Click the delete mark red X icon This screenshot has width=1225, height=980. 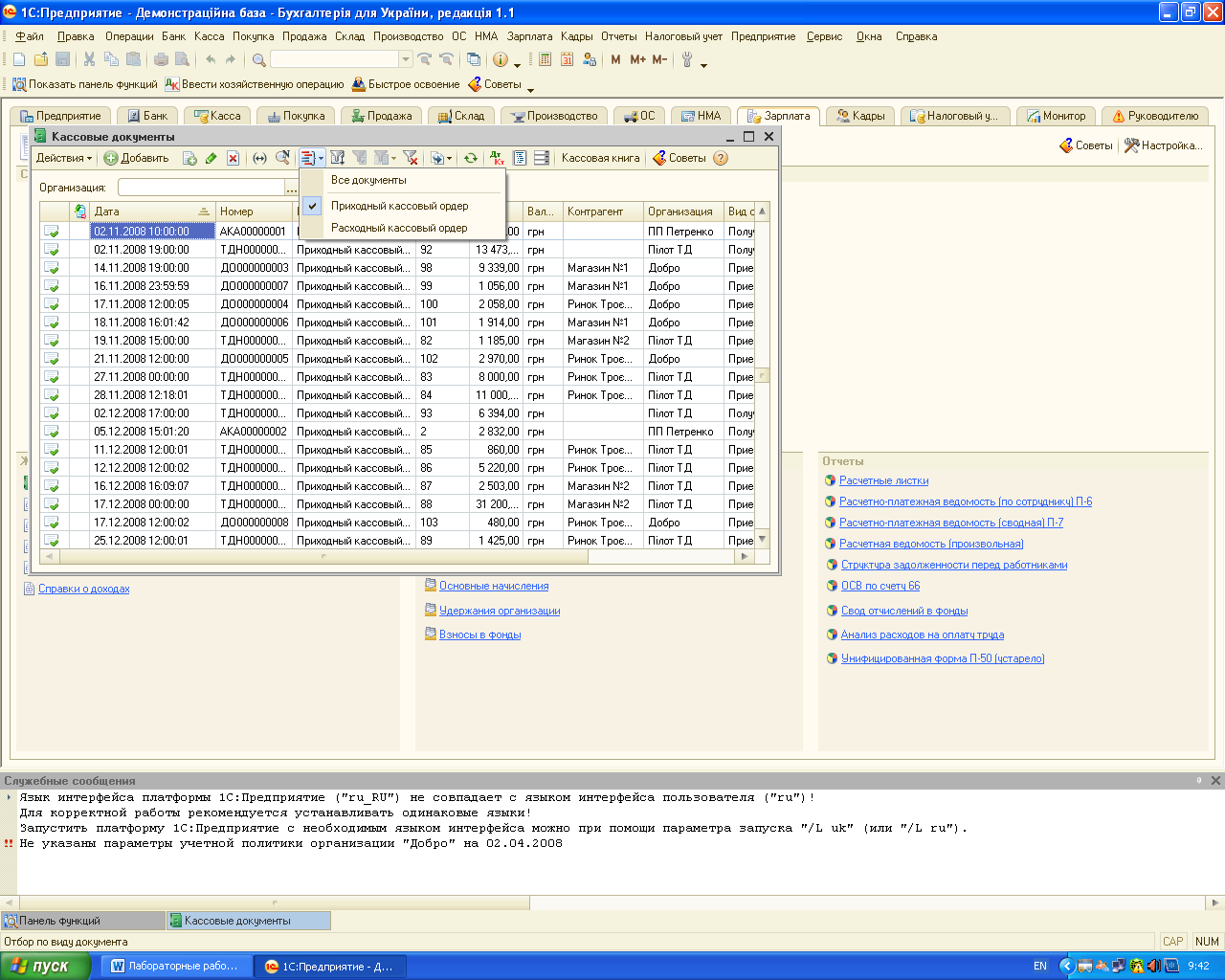tap(233, 158)
